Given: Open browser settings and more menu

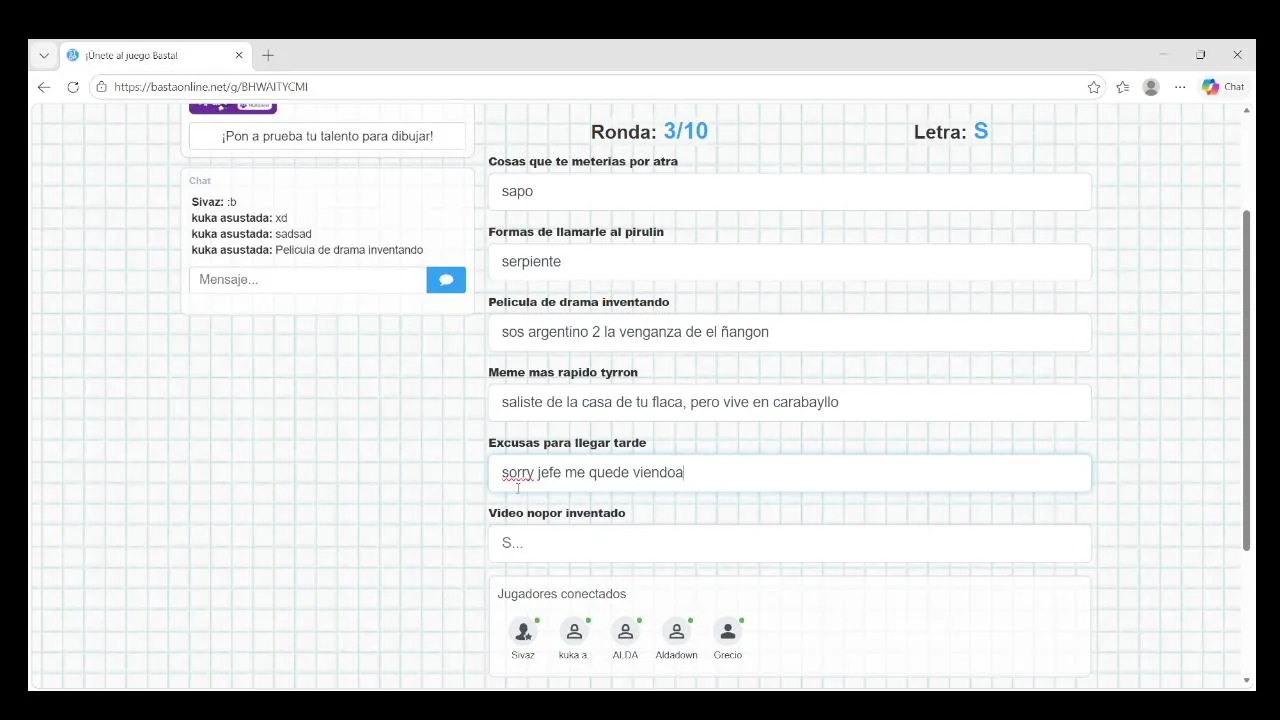Looking at the screenshot, I should (x=1180, y=87).
